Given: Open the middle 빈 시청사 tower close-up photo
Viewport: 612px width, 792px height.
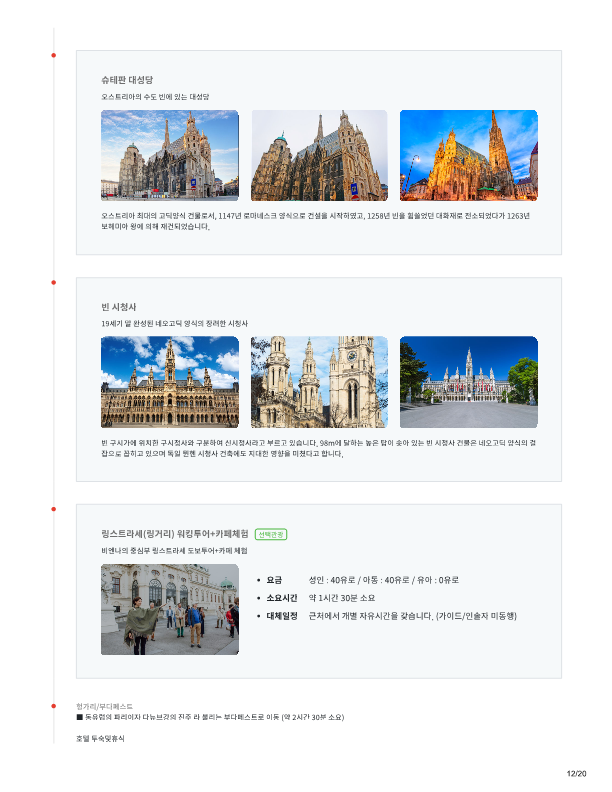Looking at the screenshot, I should 319,382.
